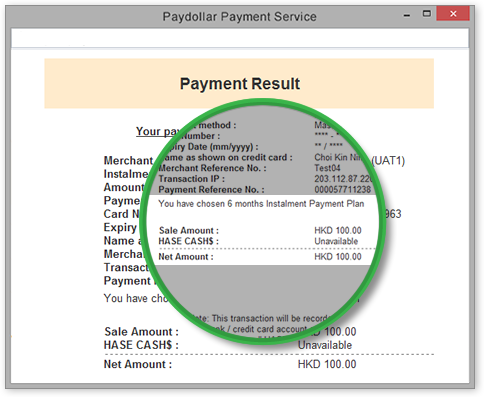Click the 'Test04' merchant reference value

click(327, 168)
